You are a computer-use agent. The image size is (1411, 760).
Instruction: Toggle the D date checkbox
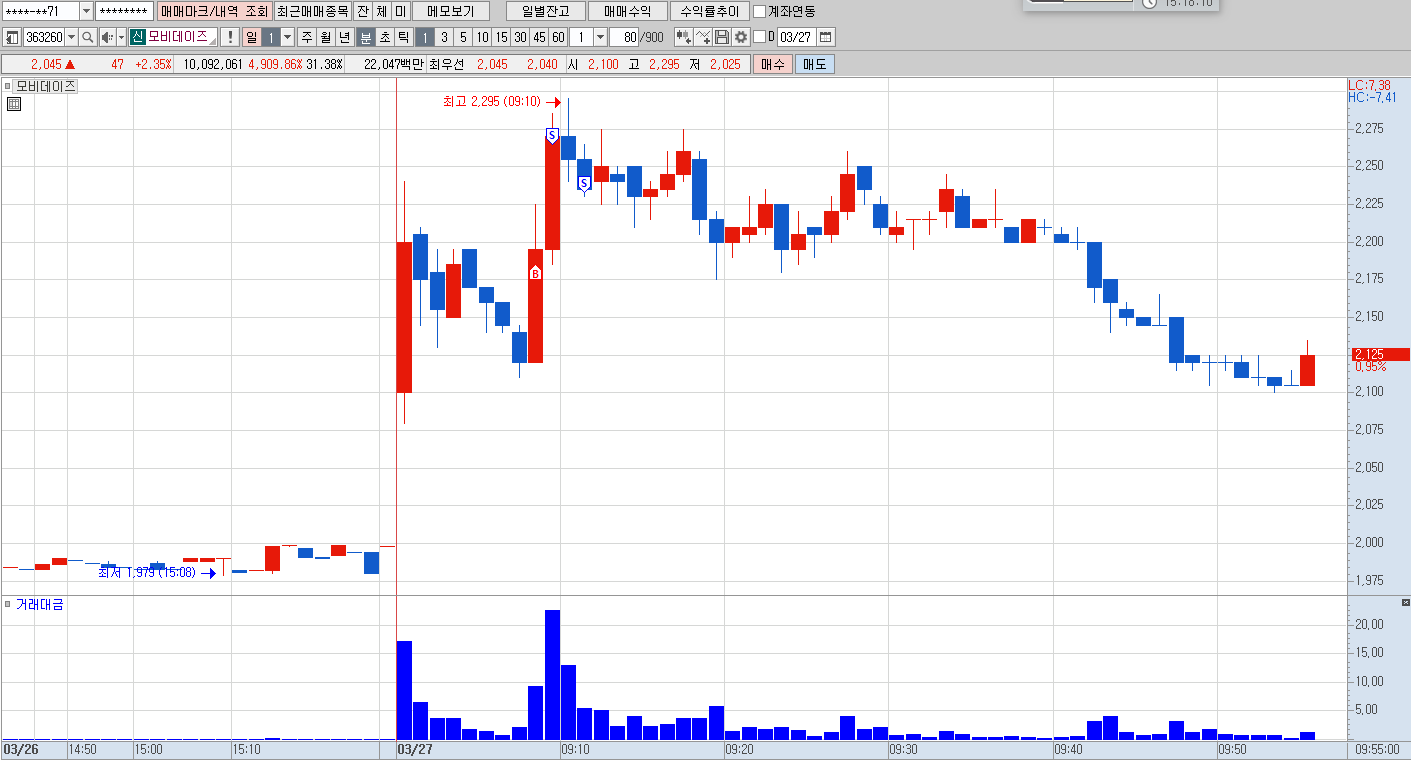(x=759, y=37)
